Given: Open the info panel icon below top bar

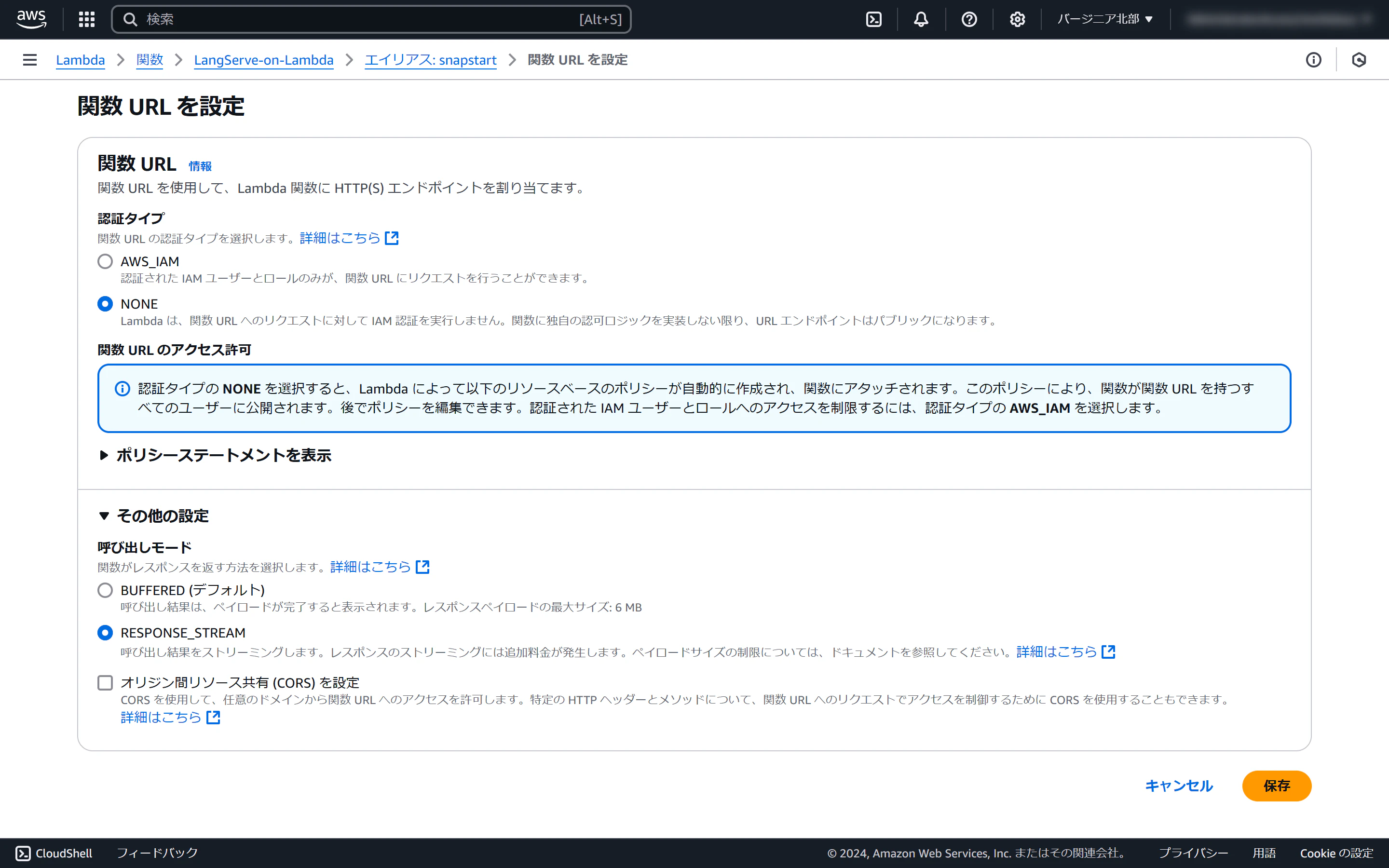Looking at the screenshot, I should [1313, 60].
